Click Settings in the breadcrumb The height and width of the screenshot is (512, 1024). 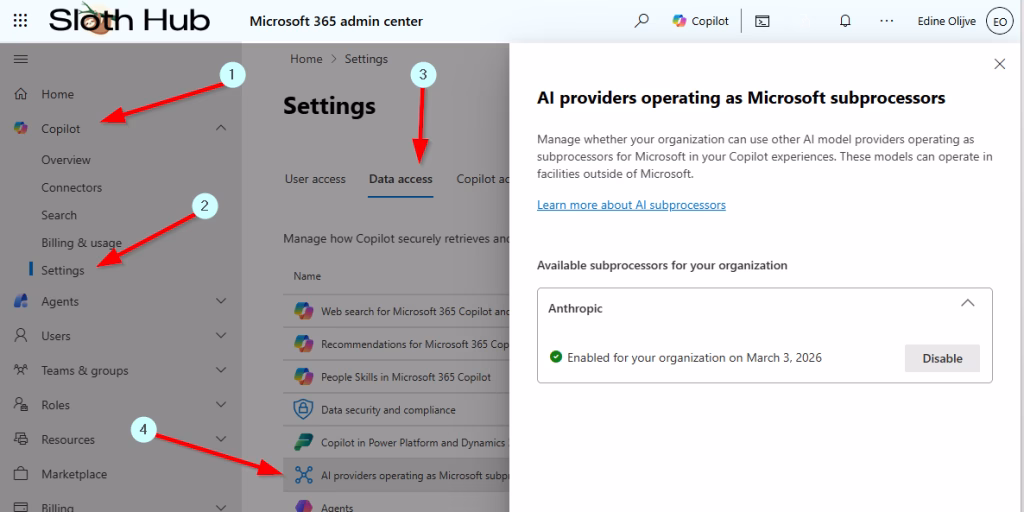pos(366,59)
